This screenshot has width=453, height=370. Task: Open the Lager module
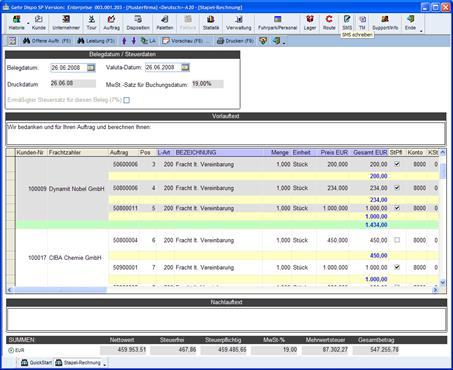click(x=310, y=23)
